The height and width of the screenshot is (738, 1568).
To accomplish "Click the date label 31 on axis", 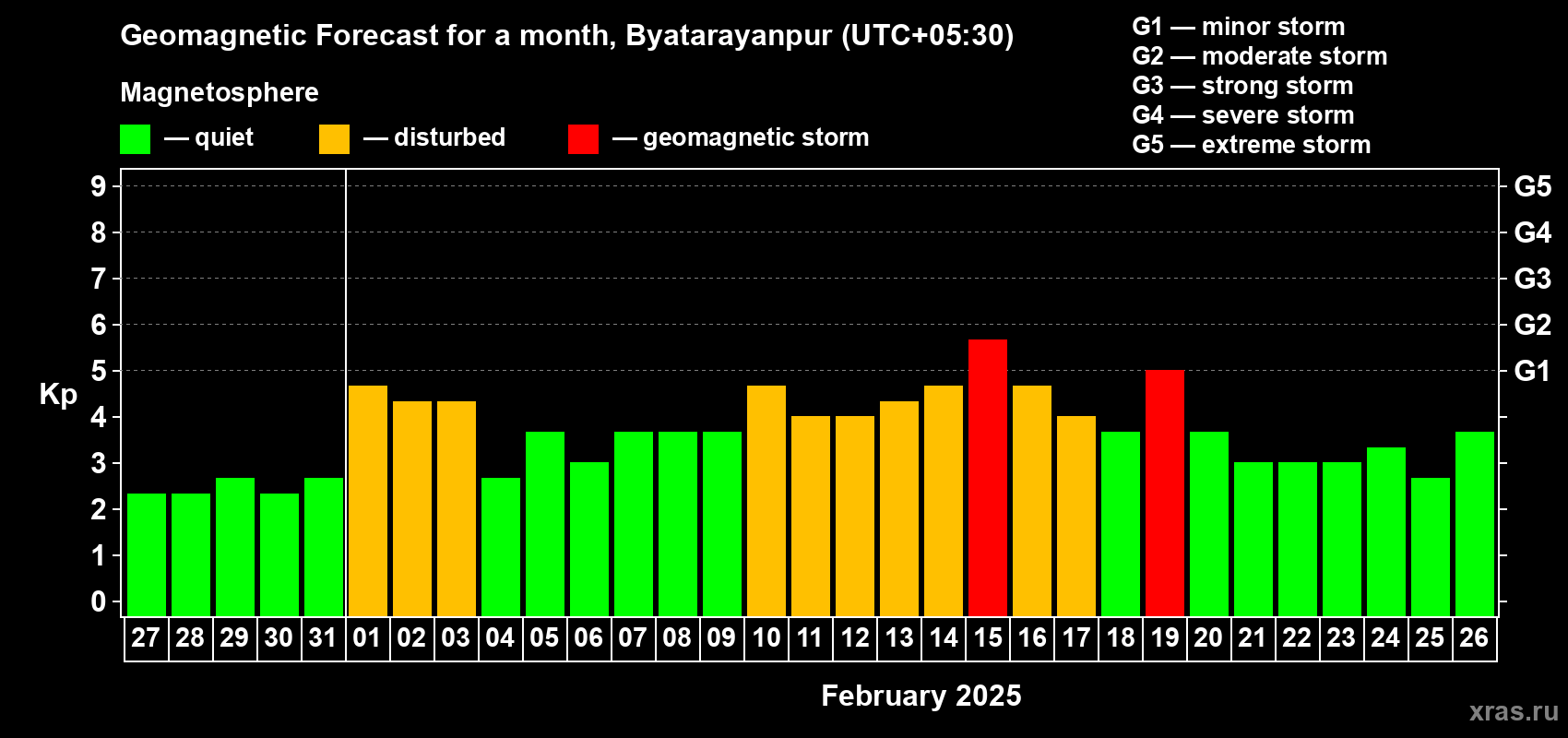I will (323, 637).
